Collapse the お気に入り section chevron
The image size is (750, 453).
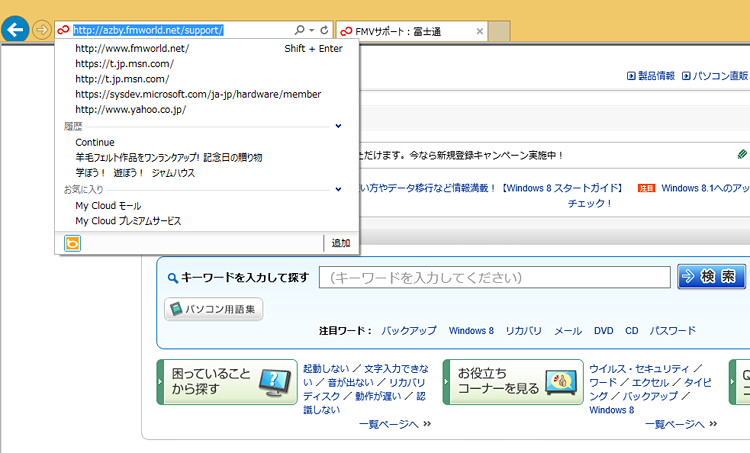point(338,189)
